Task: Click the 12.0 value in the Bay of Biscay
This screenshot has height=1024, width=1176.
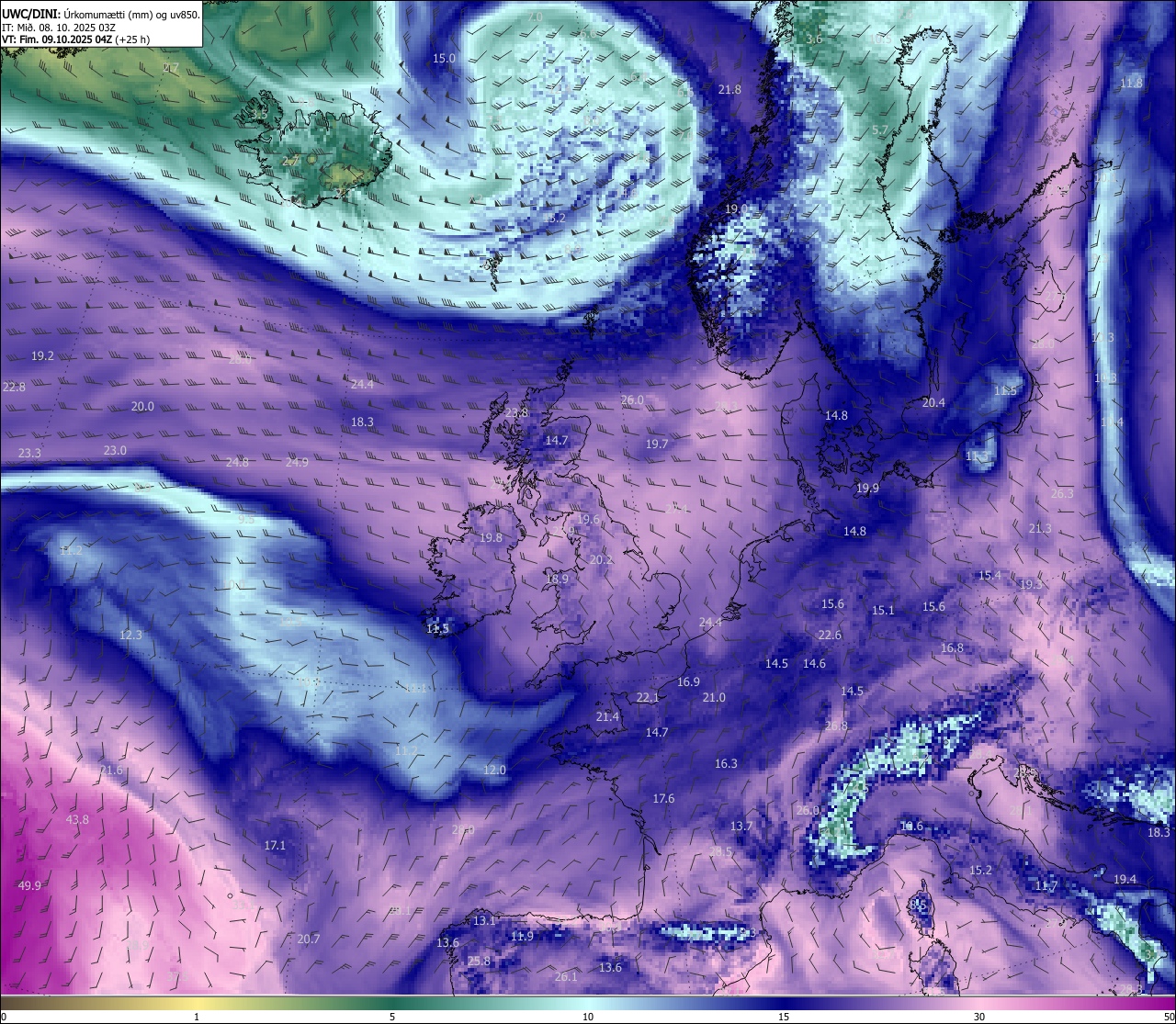Action: (x=494, y=771)
